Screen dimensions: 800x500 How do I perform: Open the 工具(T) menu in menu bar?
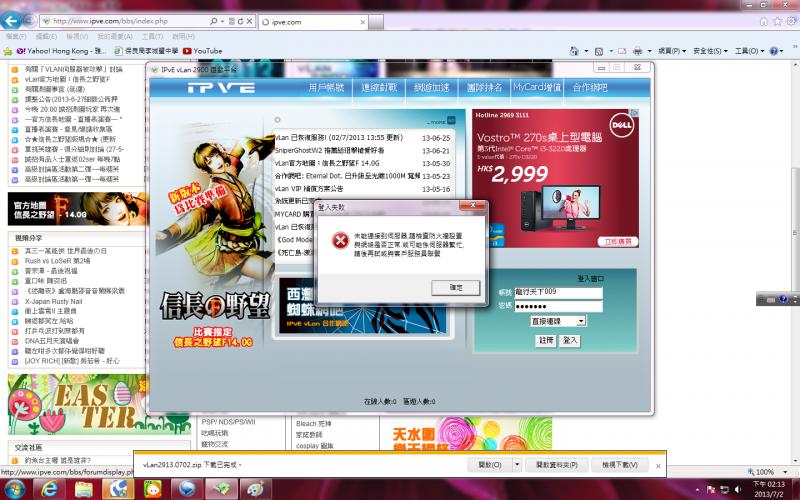[152, 36]
